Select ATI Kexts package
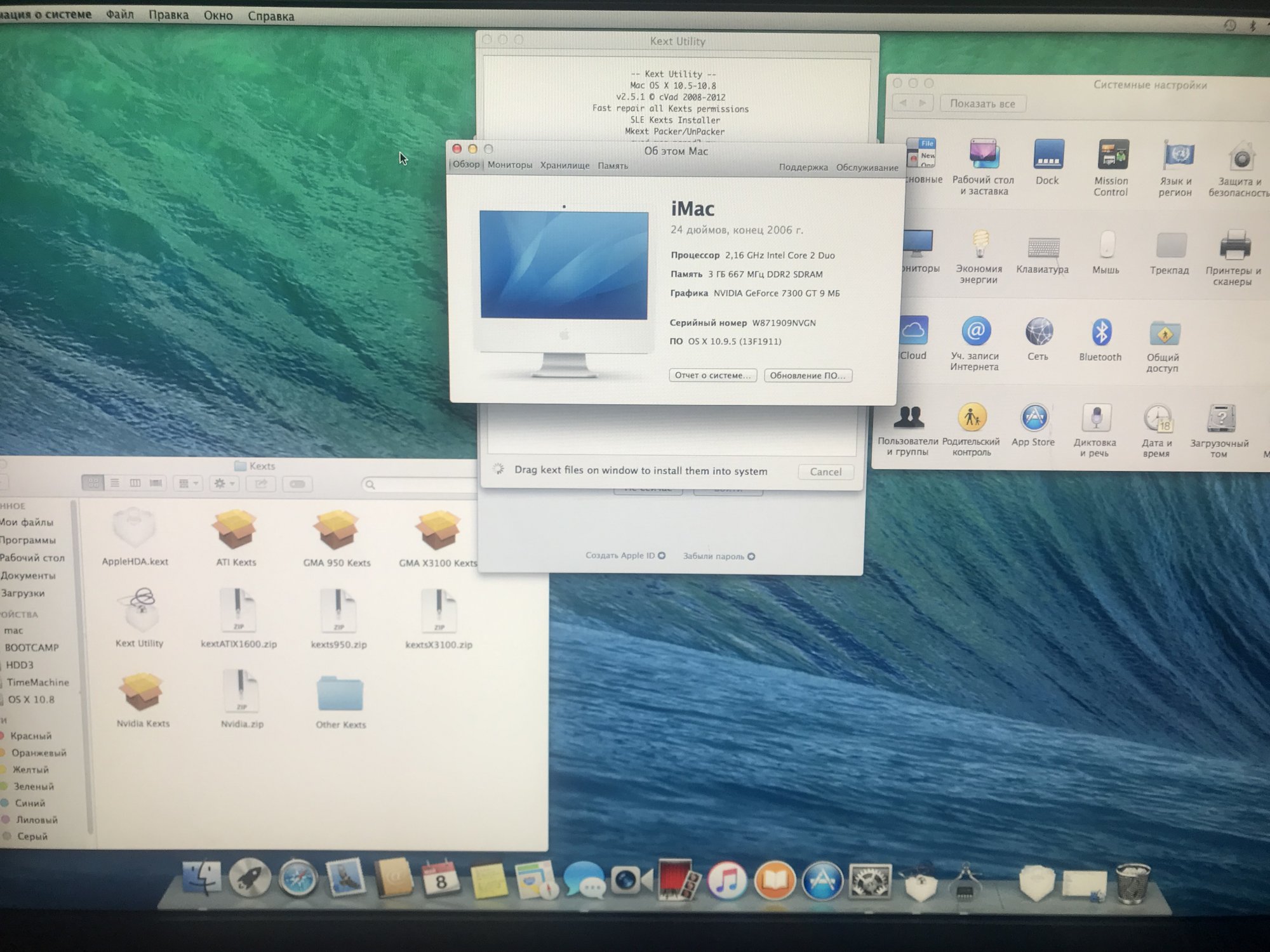This screenshot has height=952, width=1270. pos(236,538)
